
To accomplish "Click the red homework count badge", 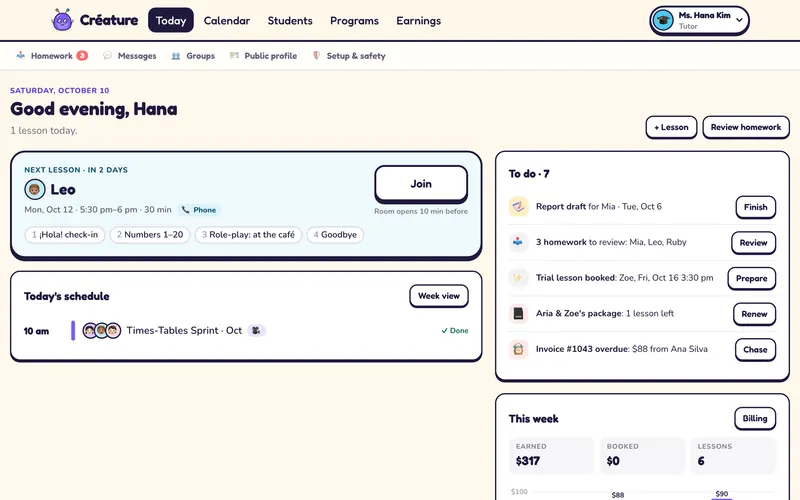I will click(x=82, y=56).
